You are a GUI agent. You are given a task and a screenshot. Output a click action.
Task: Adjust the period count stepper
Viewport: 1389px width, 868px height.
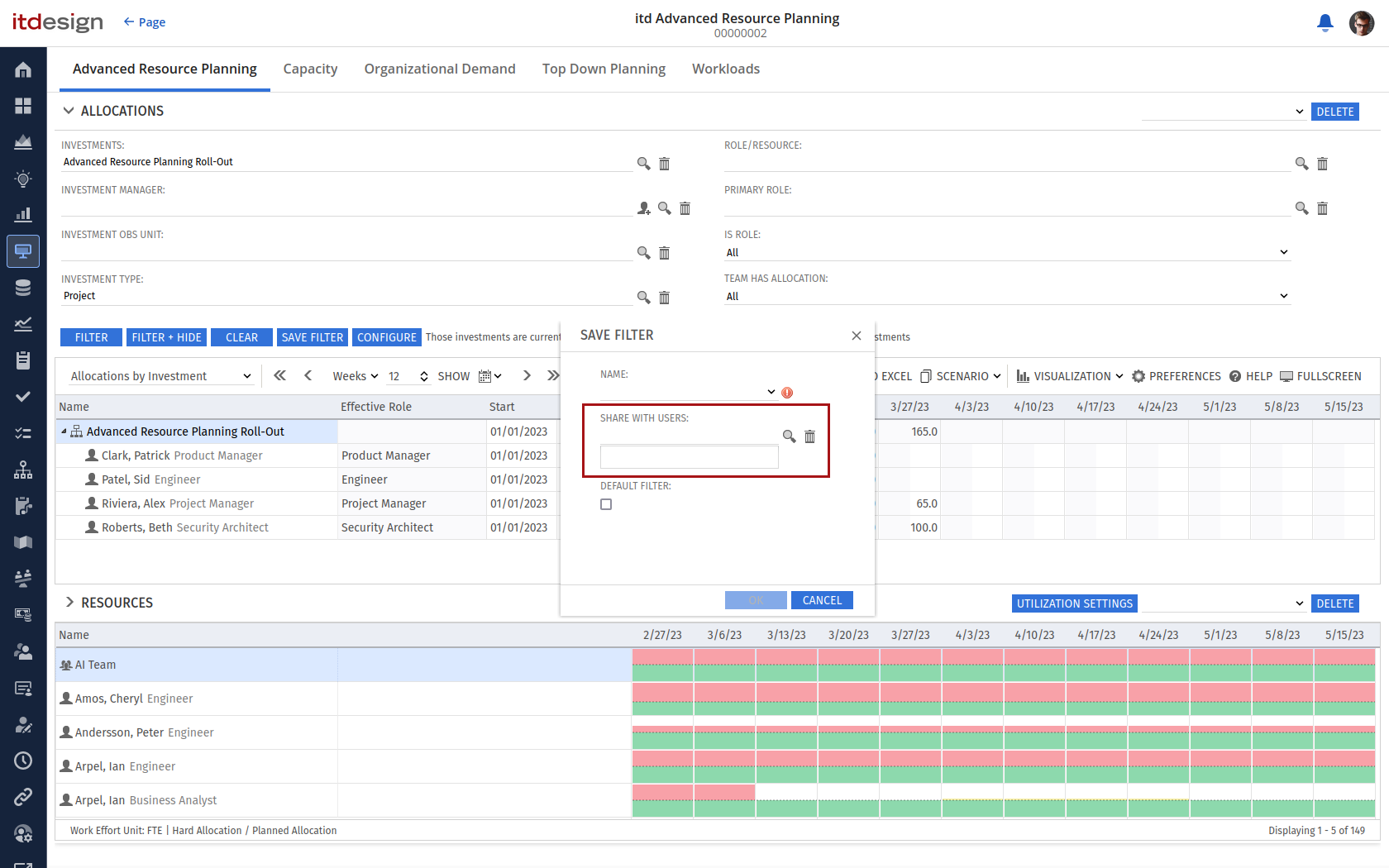(424, 376)
